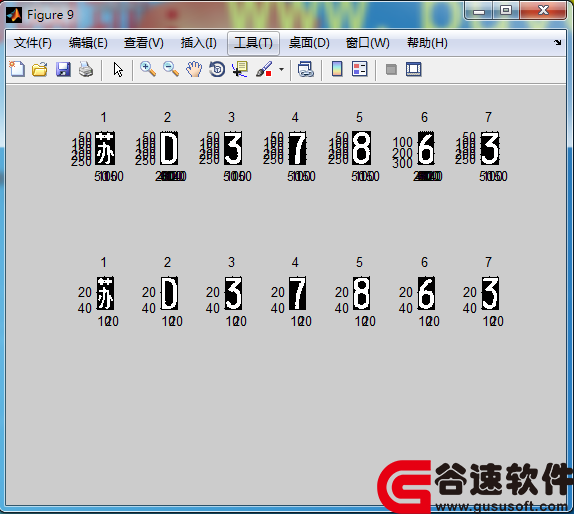
Task: Open the 编辑(E) menu
Action: [88, 43]
